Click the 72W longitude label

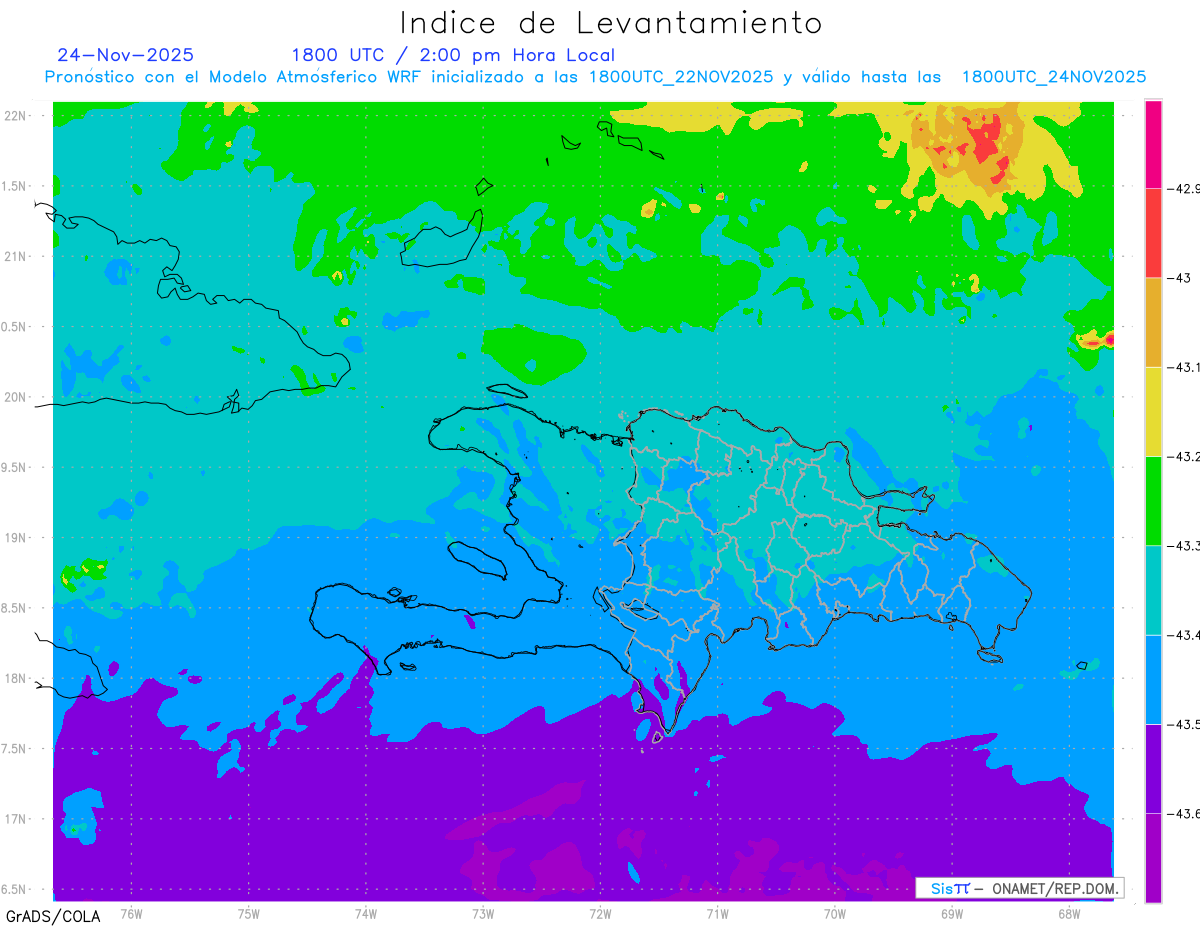[600, 913]
